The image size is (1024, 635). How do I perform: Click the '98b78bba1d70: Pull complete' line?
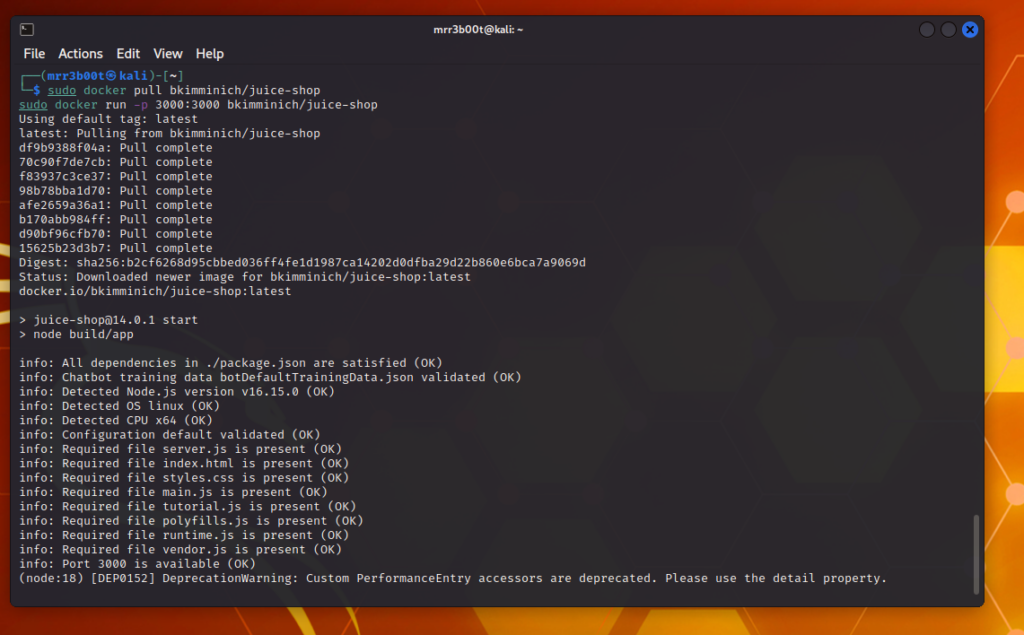coord(116,191)
